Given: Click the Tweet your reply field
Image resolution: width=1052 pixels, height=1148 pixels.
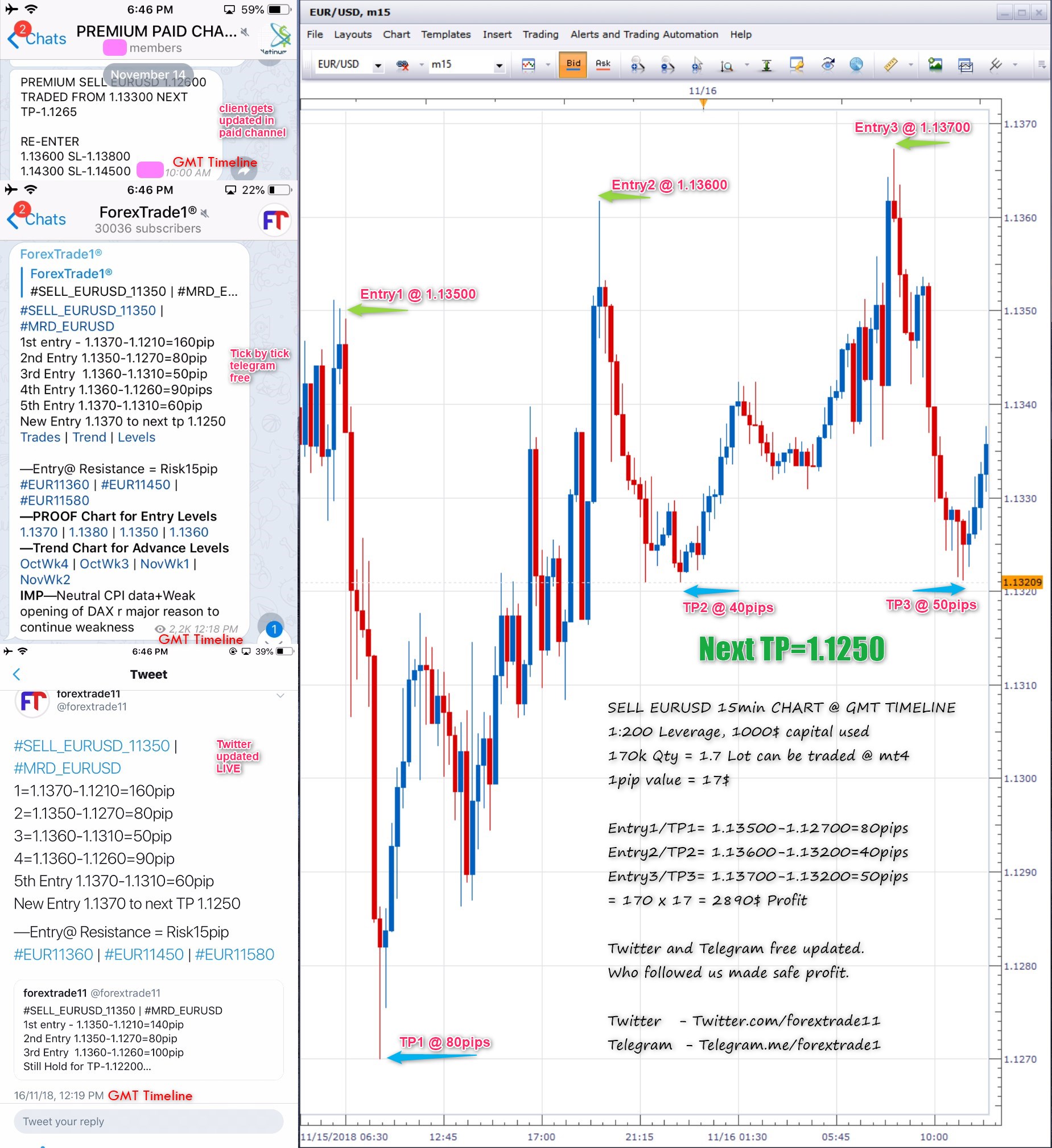Looking at the screenshot, I should click(x=148, y=1121).
